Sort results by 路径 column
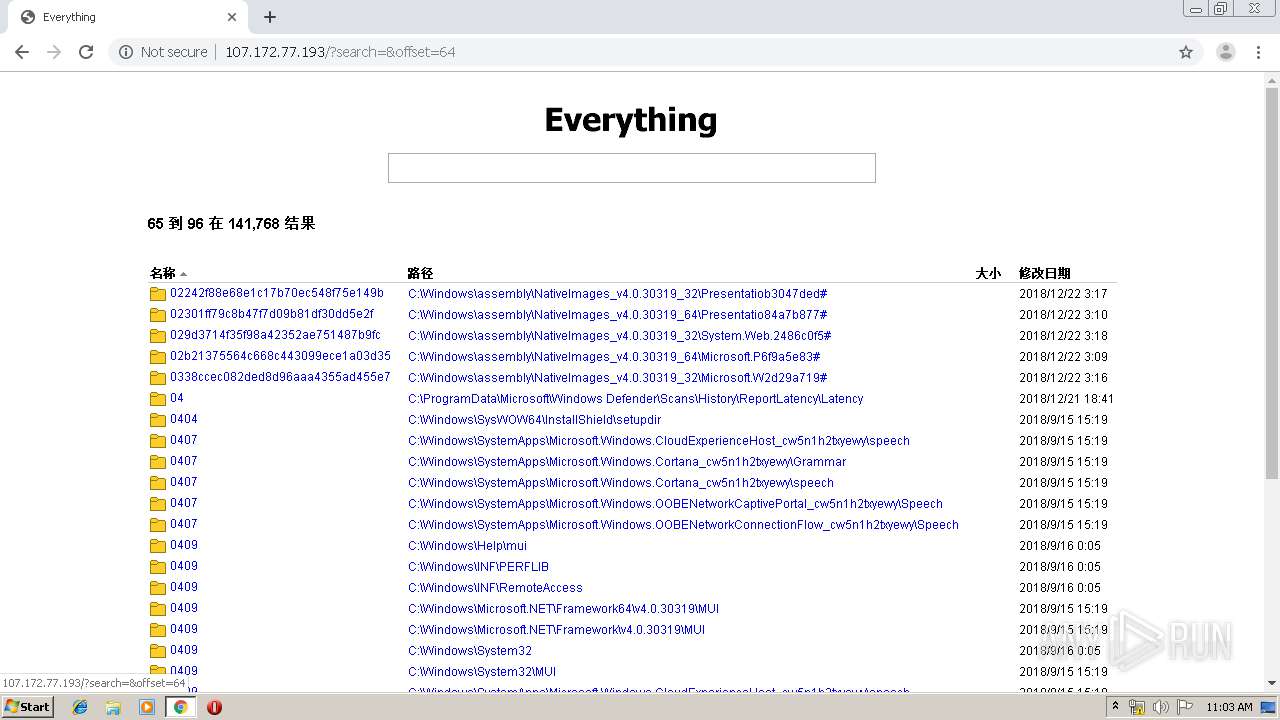Screen dimensions: 1280x720 coord(420,273)
